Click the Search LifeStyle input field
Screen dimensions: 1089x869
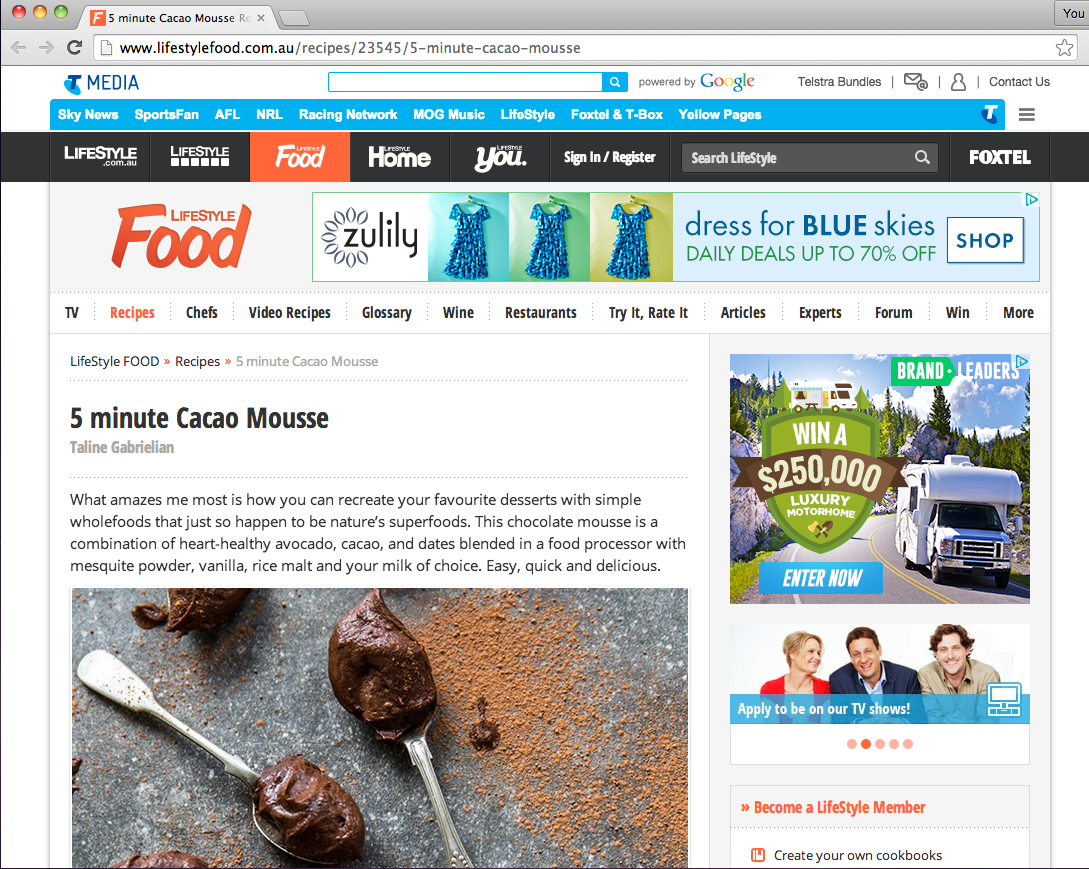(797, 158)
